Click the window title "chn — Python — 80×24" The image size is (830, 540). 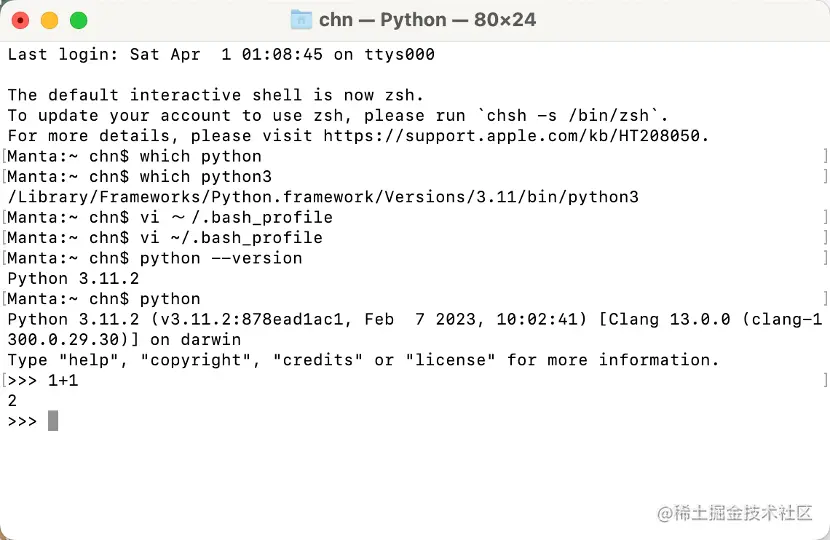tap(431, 20)
